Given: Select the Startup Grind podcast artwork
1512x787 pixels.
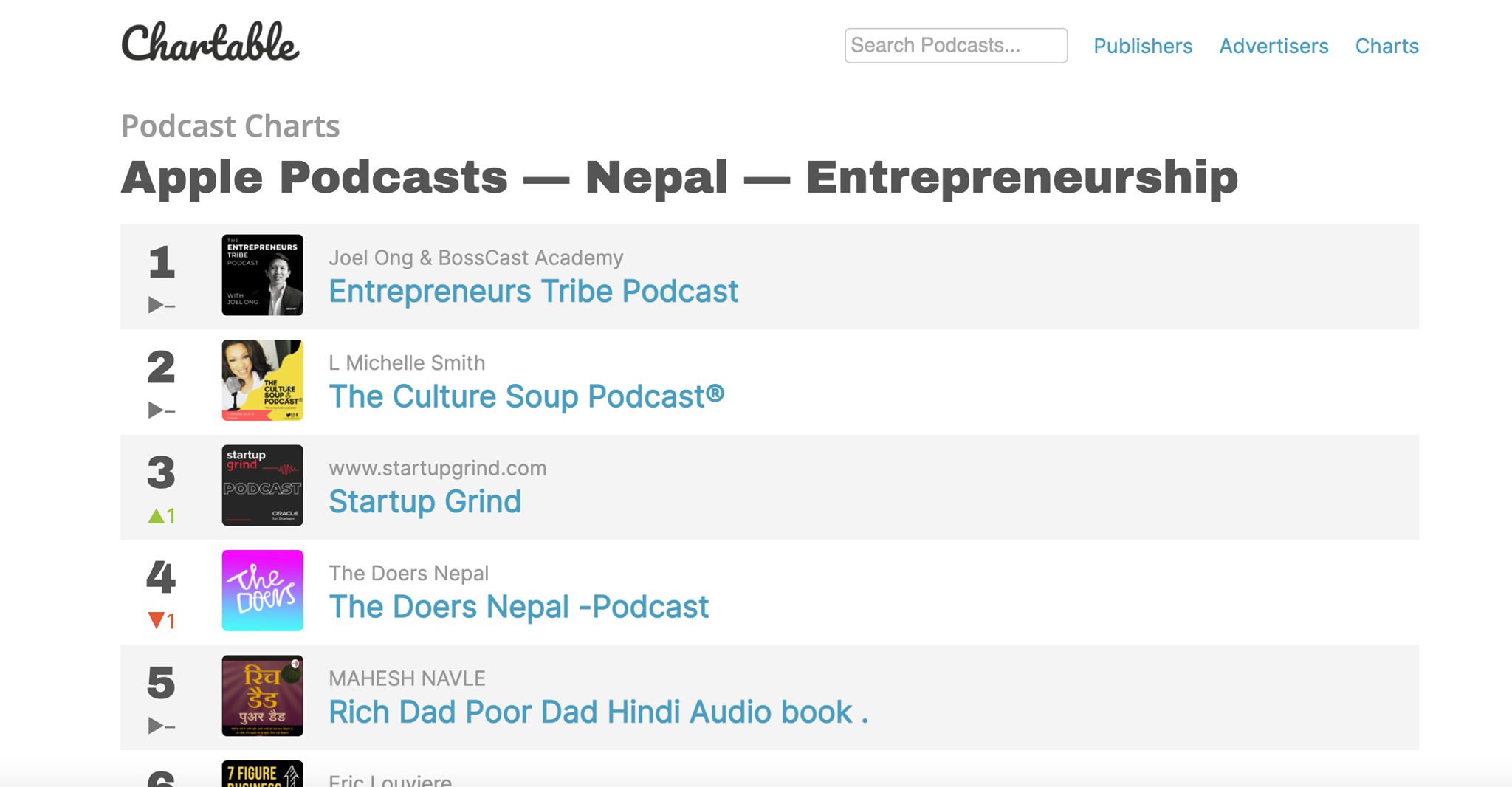Looking at the screenshot, I should pyautogui.click(x=262, y=485).
